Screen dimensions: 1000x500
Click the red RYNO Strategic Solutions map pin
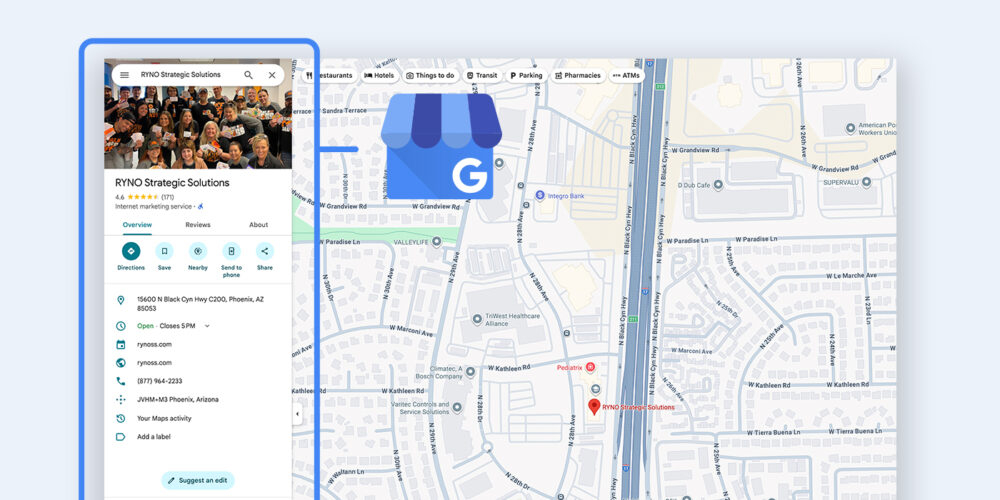tap(594, 406)
